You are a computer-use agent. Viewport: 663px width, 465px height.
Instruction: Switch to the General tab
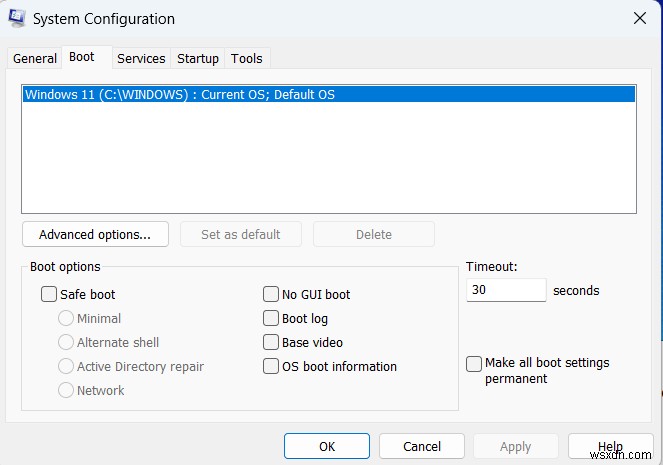tap(35, 58)
